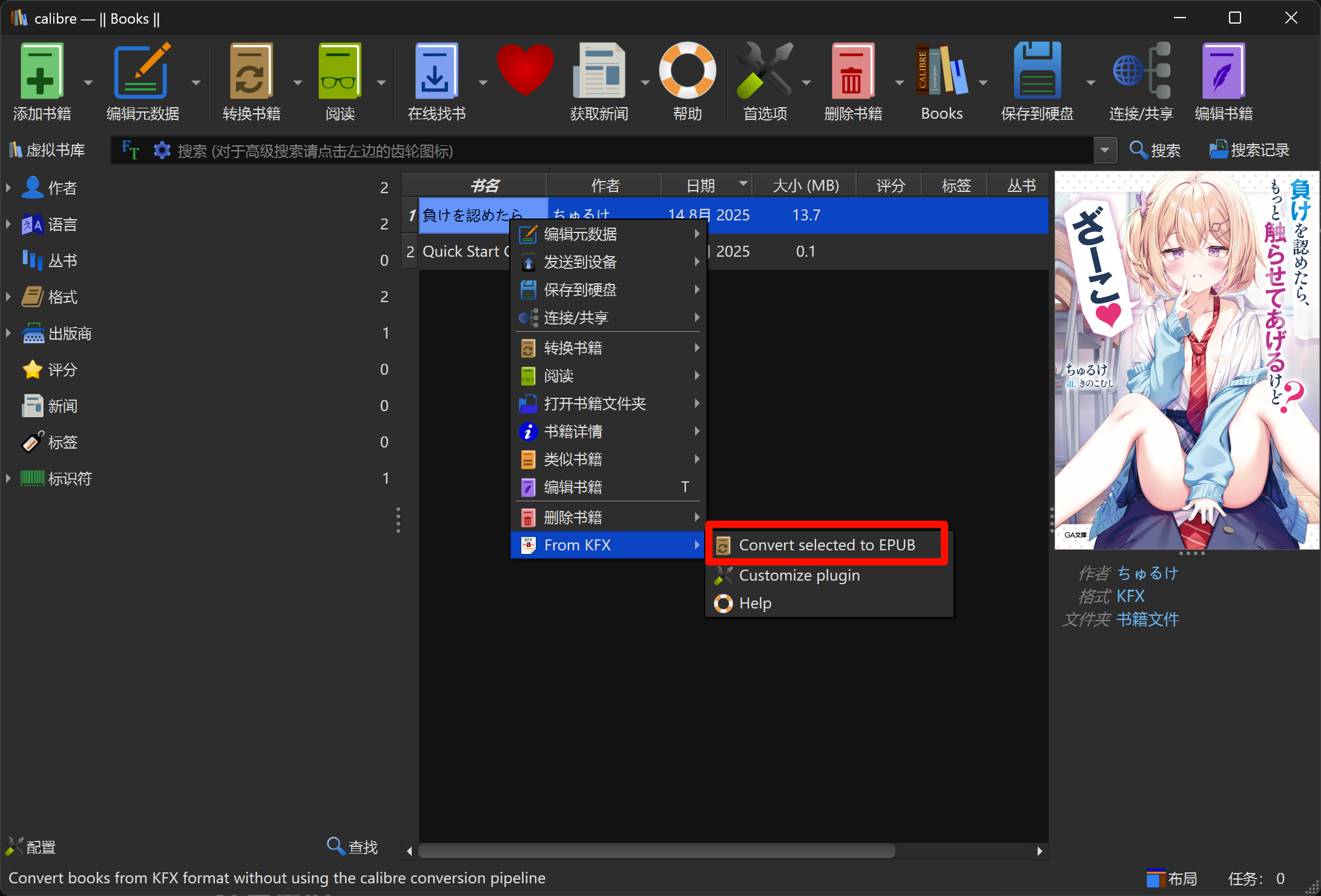
Task: Click the 在线找书 get books icon
Action: [436, 71]
